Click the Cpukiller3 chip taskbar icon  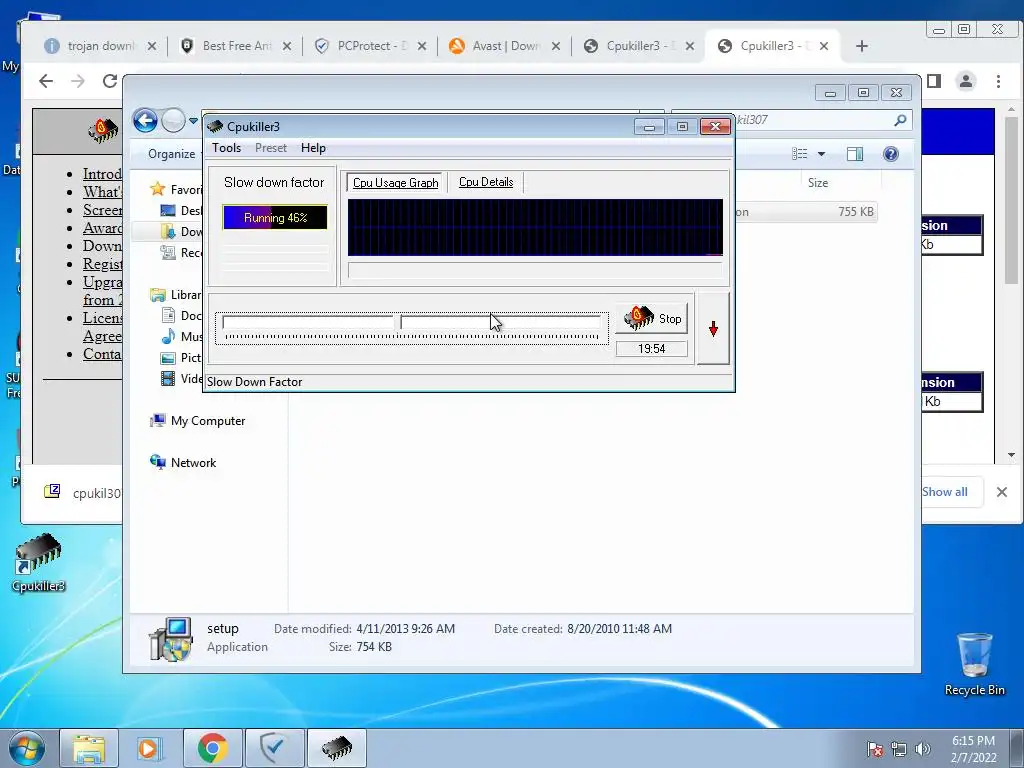coord(336,748)
